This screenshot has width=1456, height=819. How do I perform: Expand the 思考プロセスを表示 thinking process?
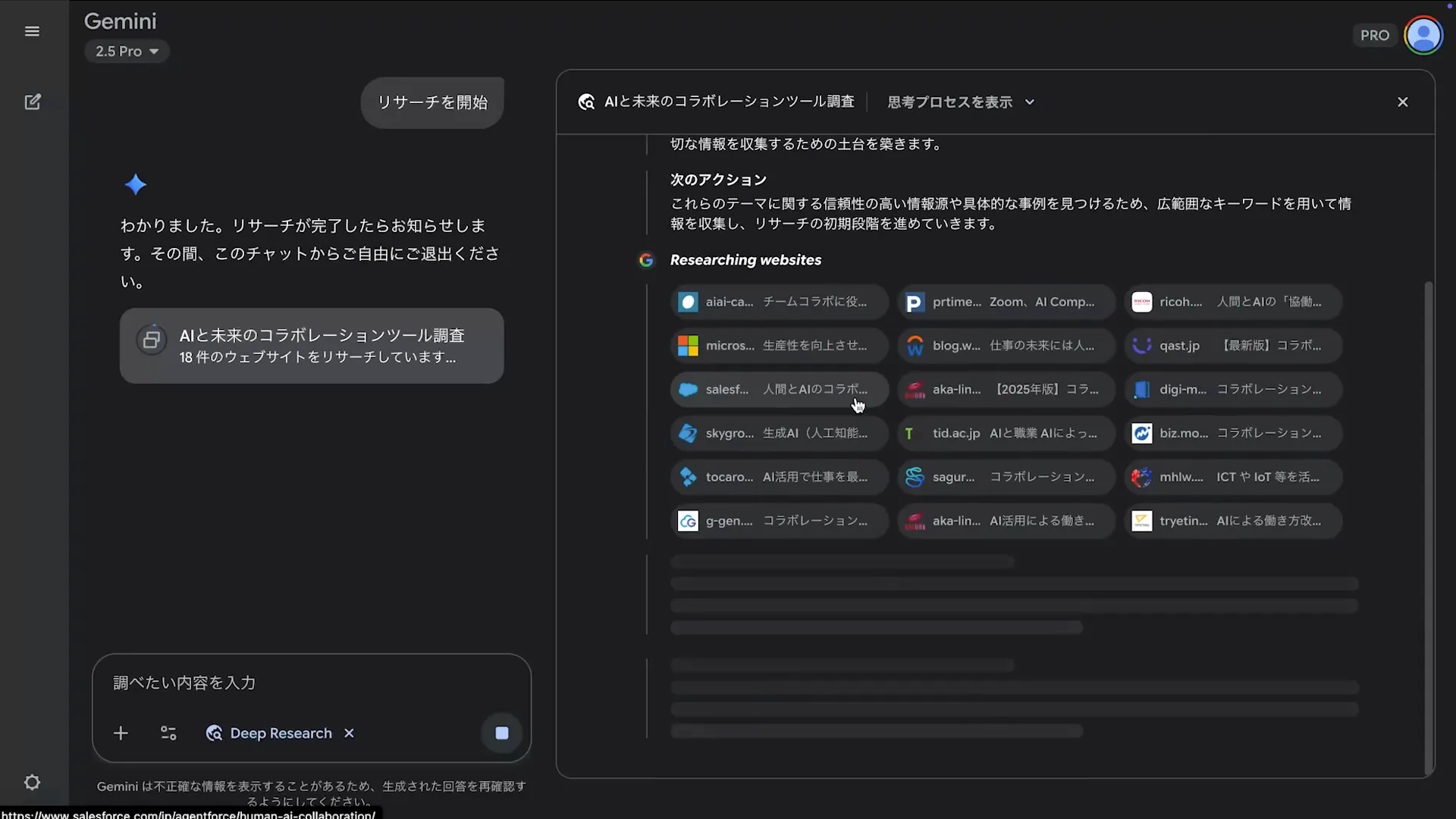pyautogui.click(x=959, y=102)
